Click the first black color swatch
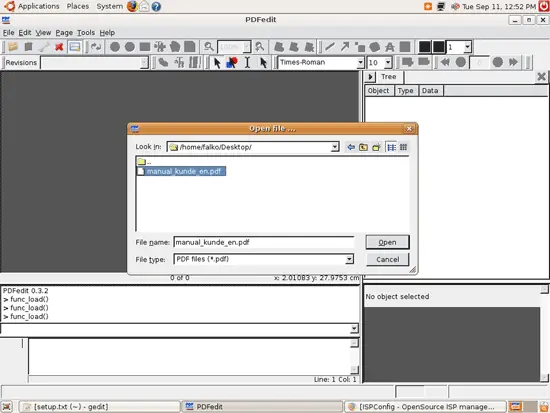The image size is (550, 413). (x=424, y=47)
